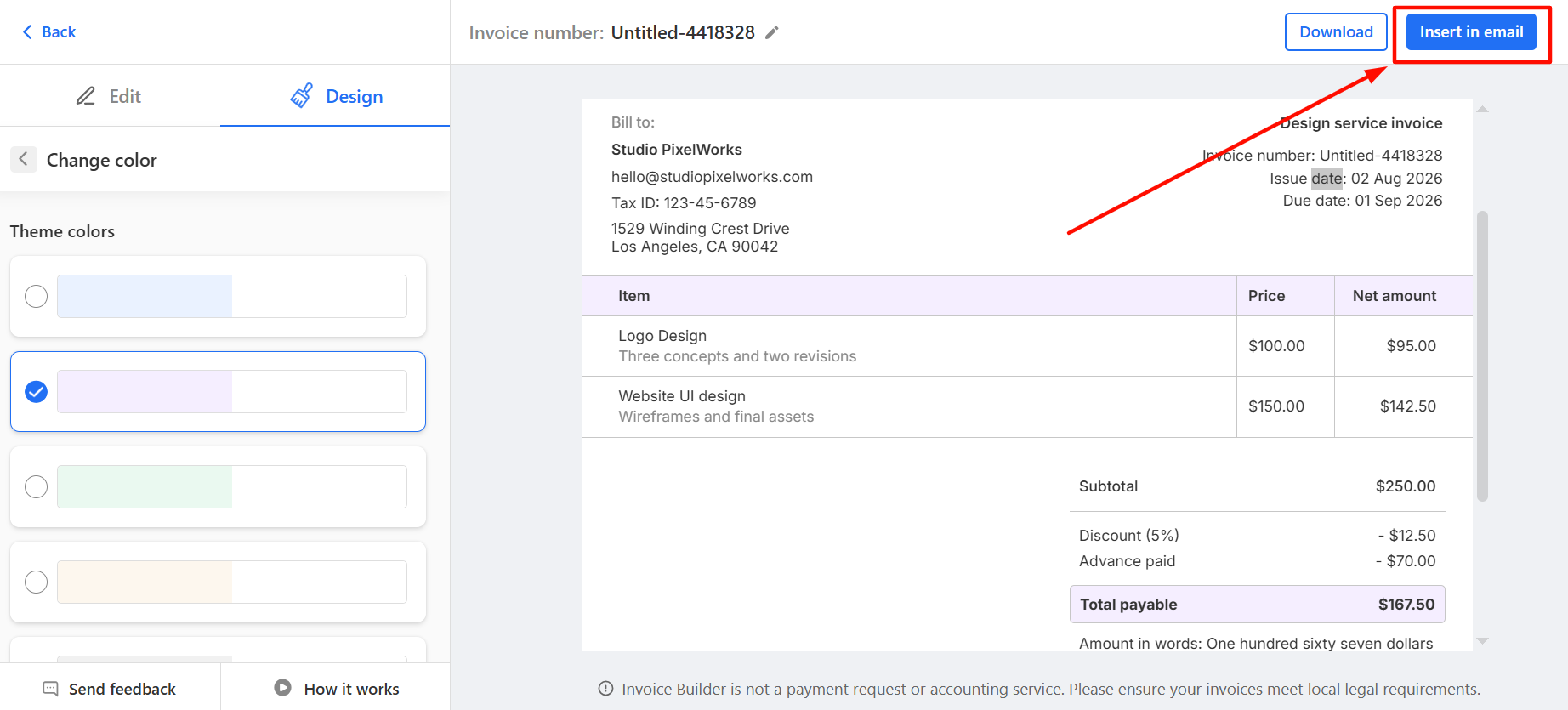
Task: Click the Advance paid line
Action: pyautogui.click(x=1257, y=561)
